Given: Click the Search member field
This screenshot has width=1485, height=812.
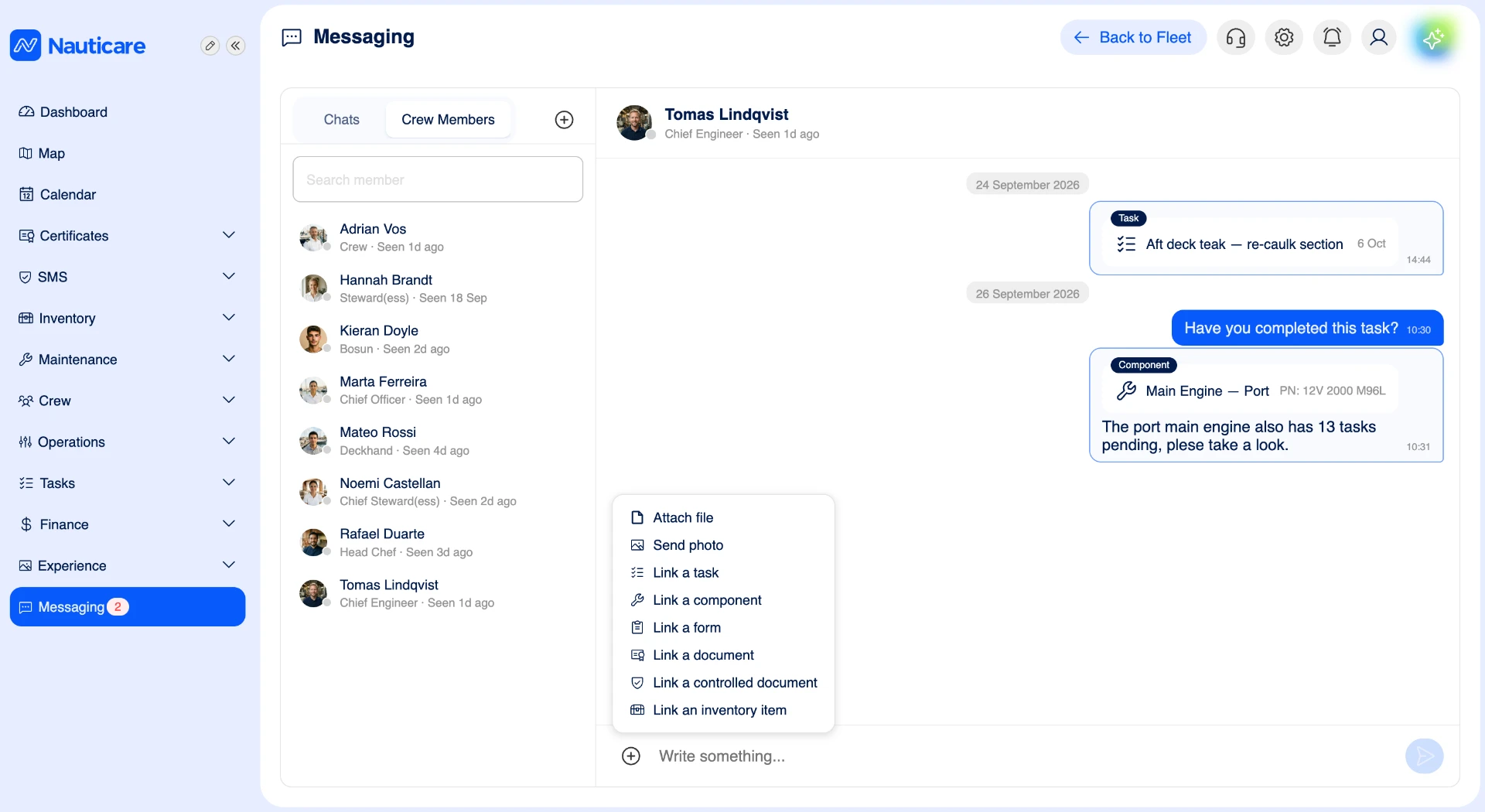Looking at the screenshot, I should [438, 179].
